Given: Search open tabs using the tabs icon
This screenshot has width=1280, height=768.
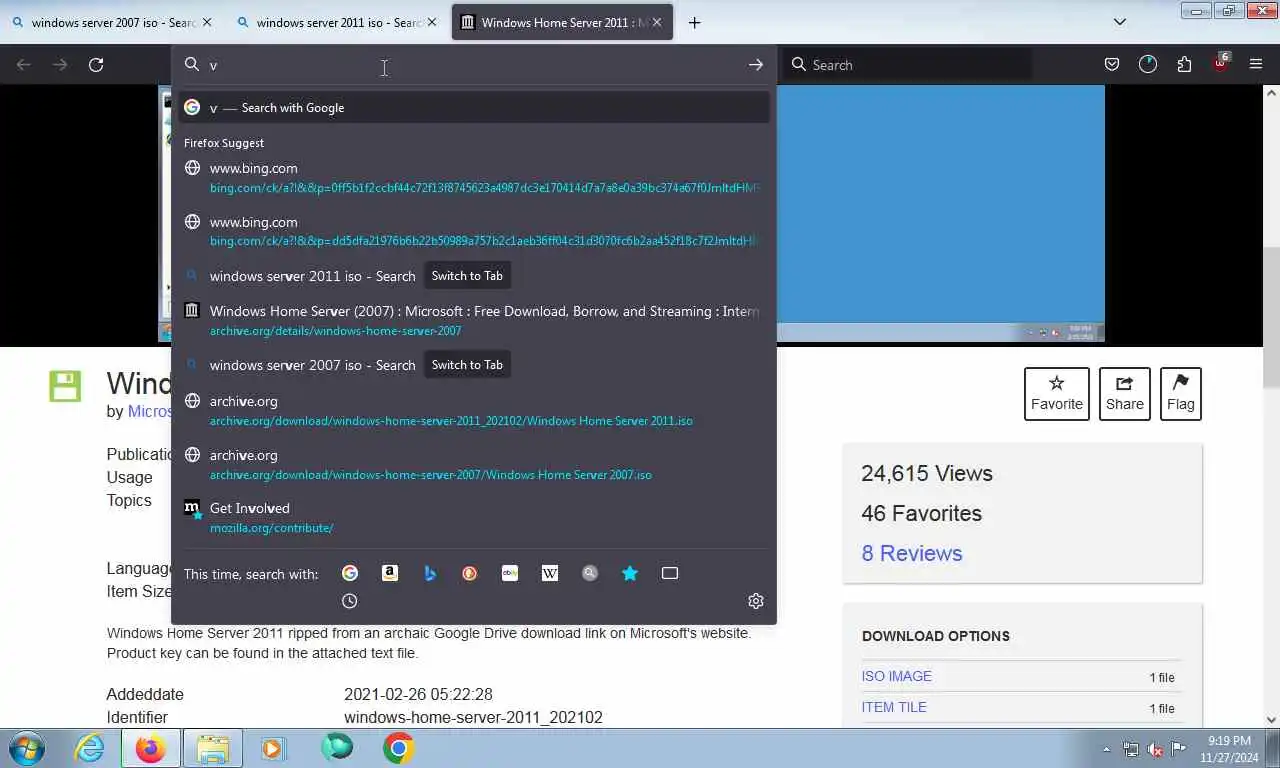Looking at the screenshot, I should click(x=670, y=573).
